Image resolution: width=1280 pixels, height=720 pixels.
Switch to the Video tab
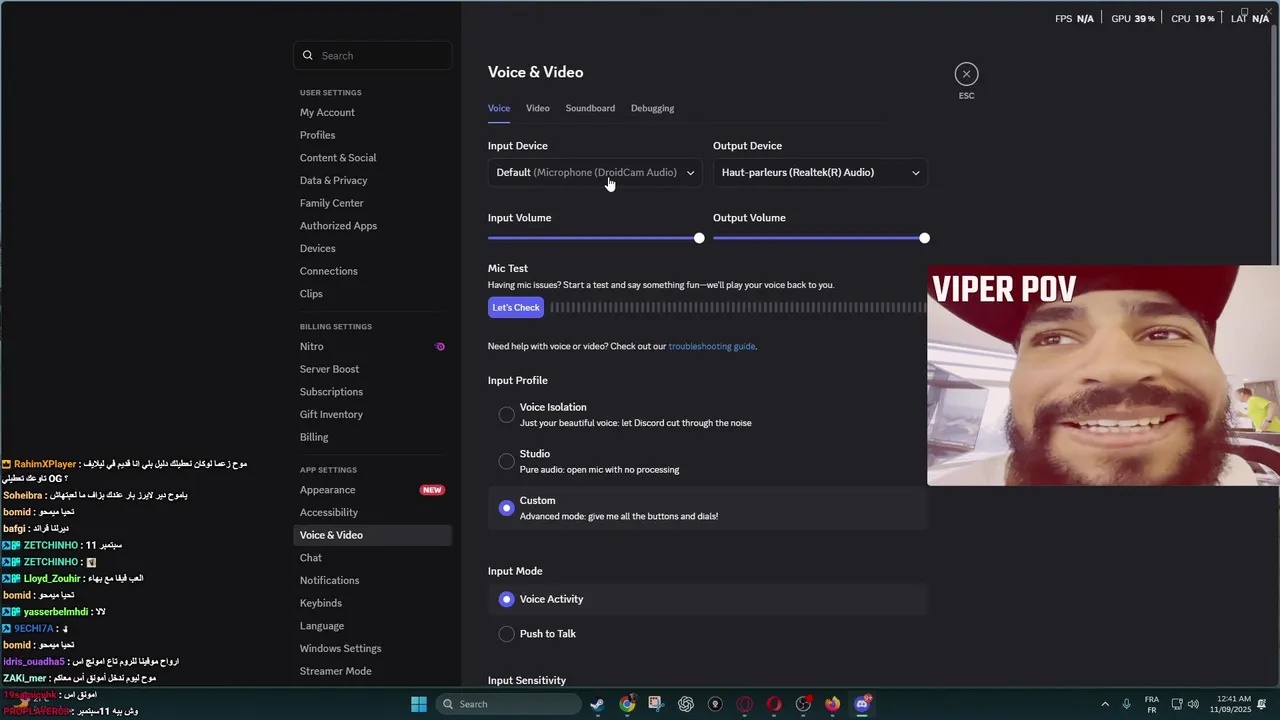tap(538, 108)
